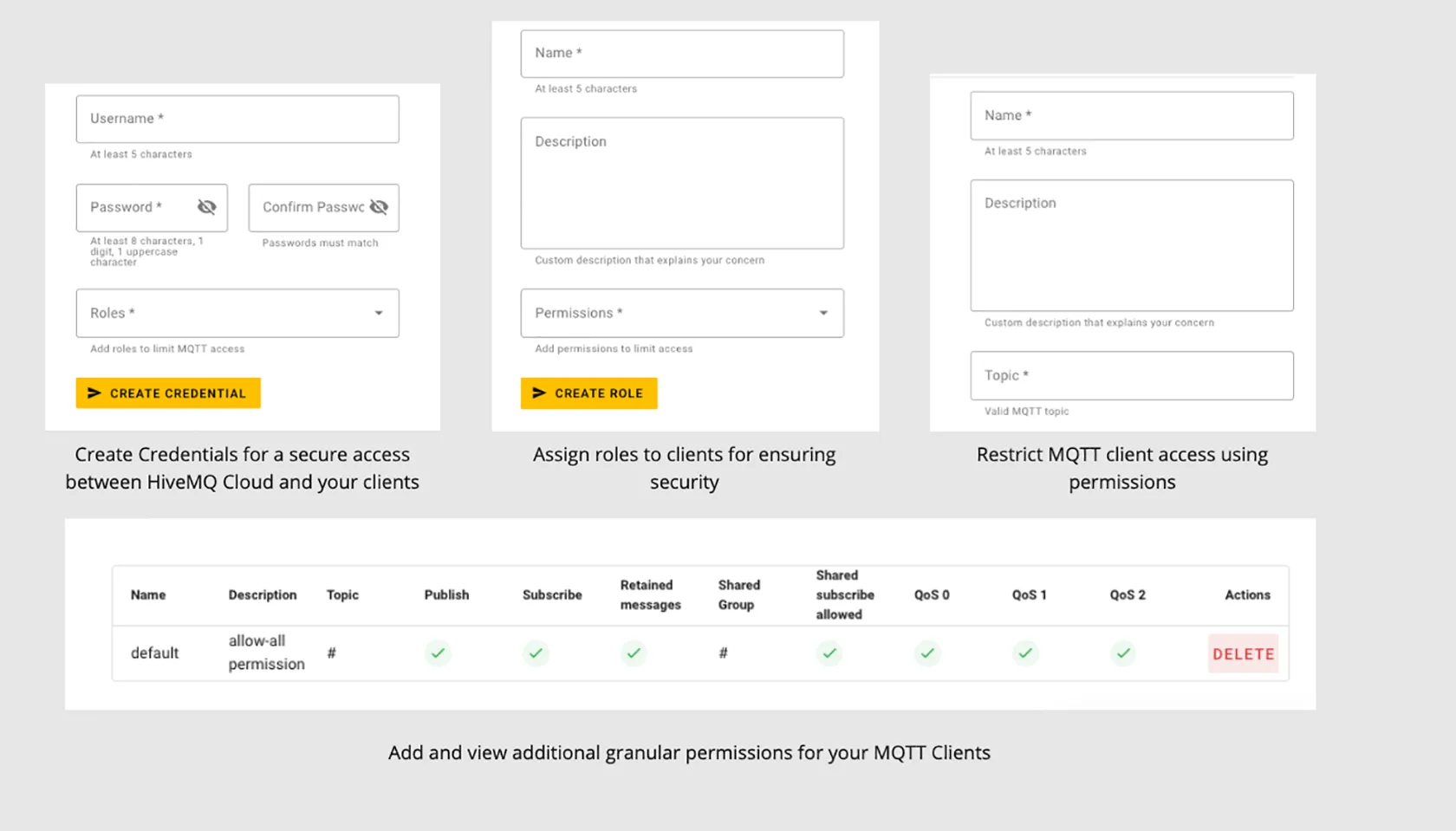The height and width of the screenshot is (831, 1456).
Task: Click the Shared Group column header
Action: pyautogui.click(x=739, y=594)
